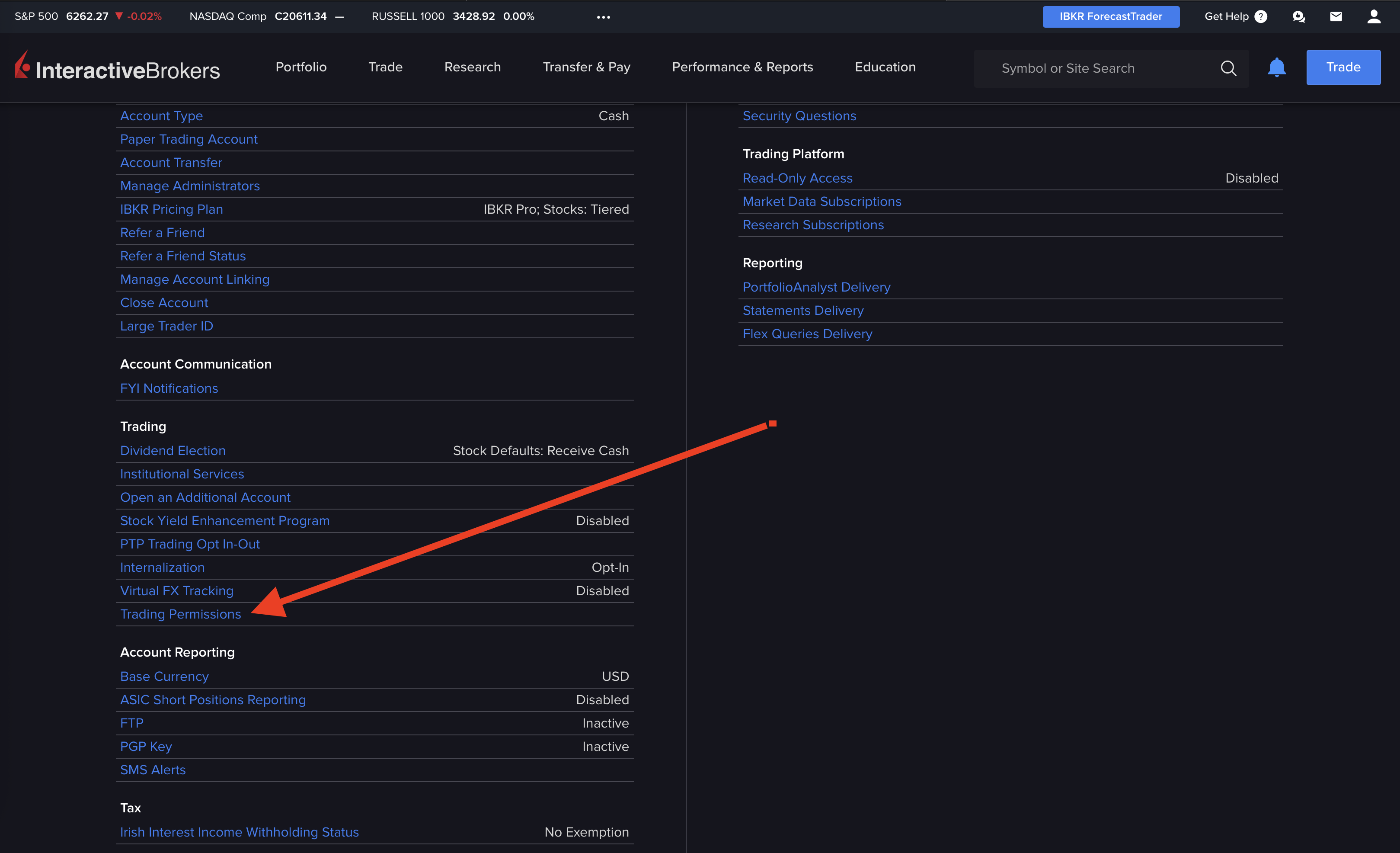Open Market Data Subscriptions link
This screenshot has width=1400, height=853.
click(821, 202)
